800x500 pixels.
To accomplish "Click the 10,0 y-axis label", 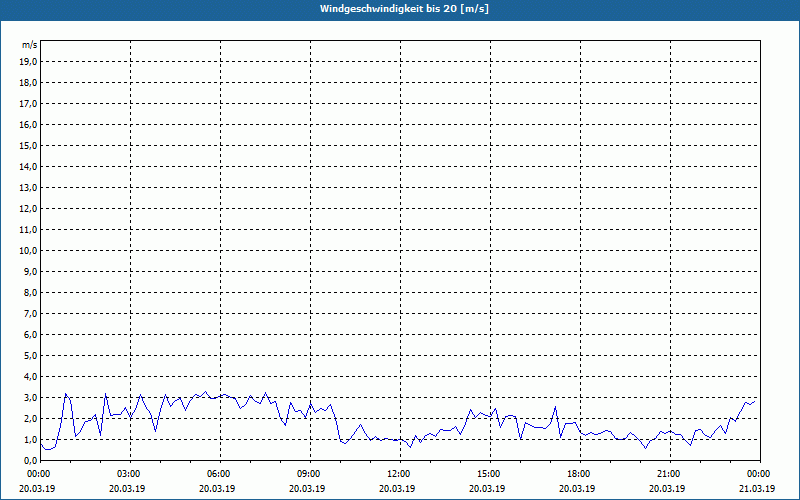I will click(x=29, y=250).
